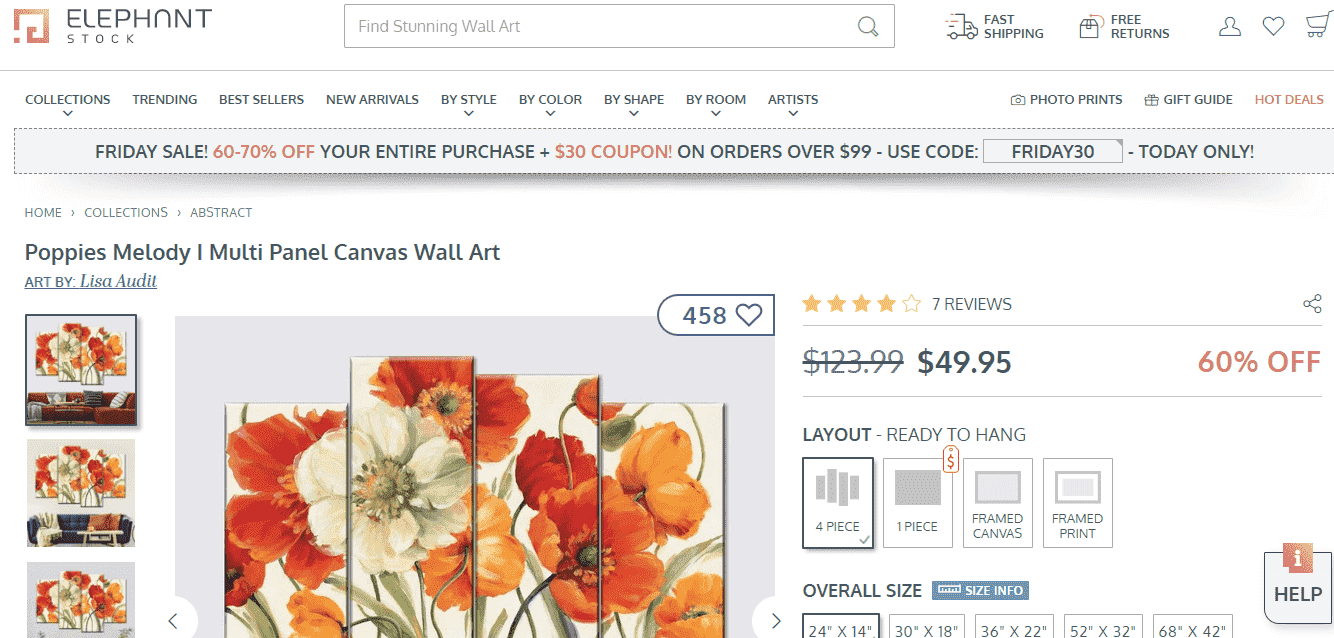Like the product via 458 heart badge
The height and width of the screenshot is (638, 1334).
[716, 315]
